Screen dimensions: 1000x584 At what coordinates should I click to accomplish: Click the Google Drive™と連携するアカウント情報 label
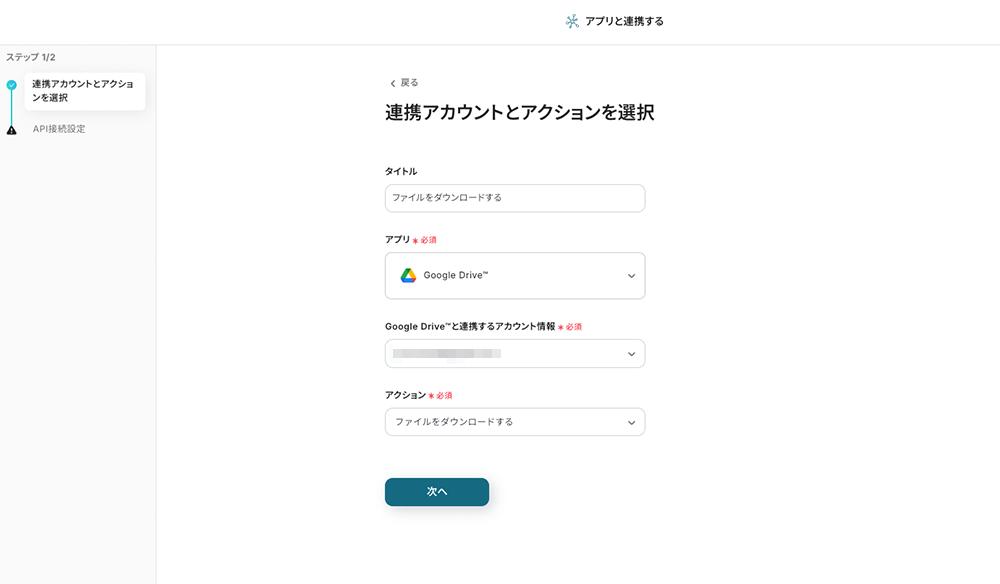click(x=469, y=327)
